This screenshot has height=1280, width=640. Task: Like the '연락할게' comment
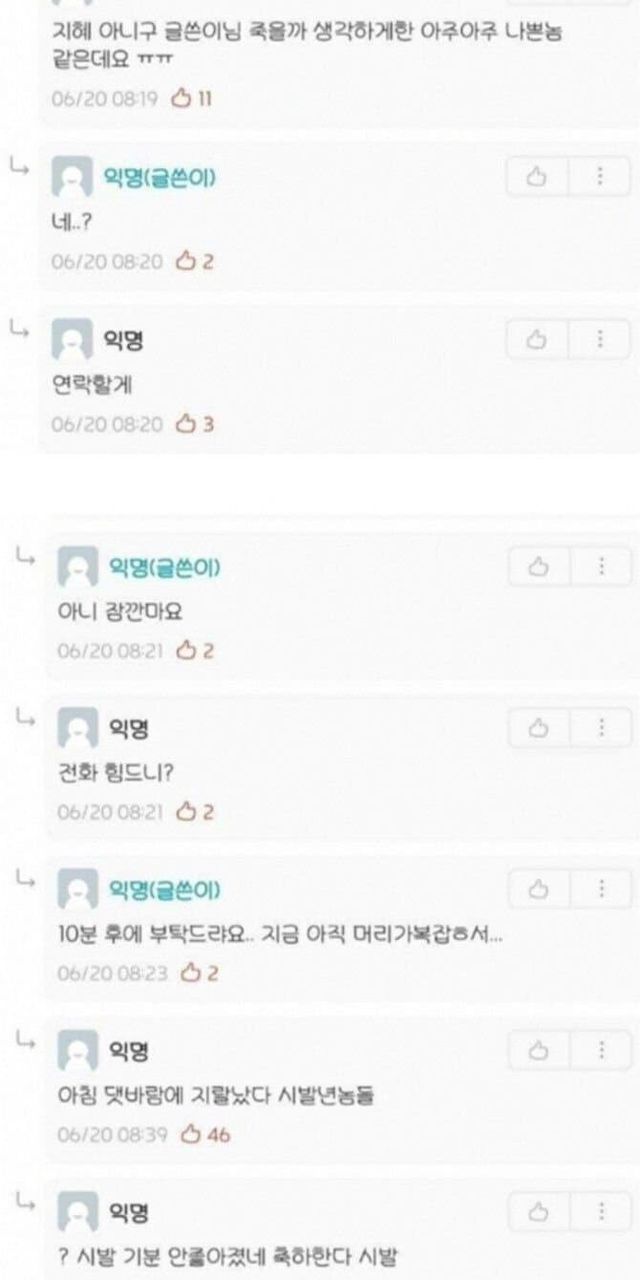(537, 340)
